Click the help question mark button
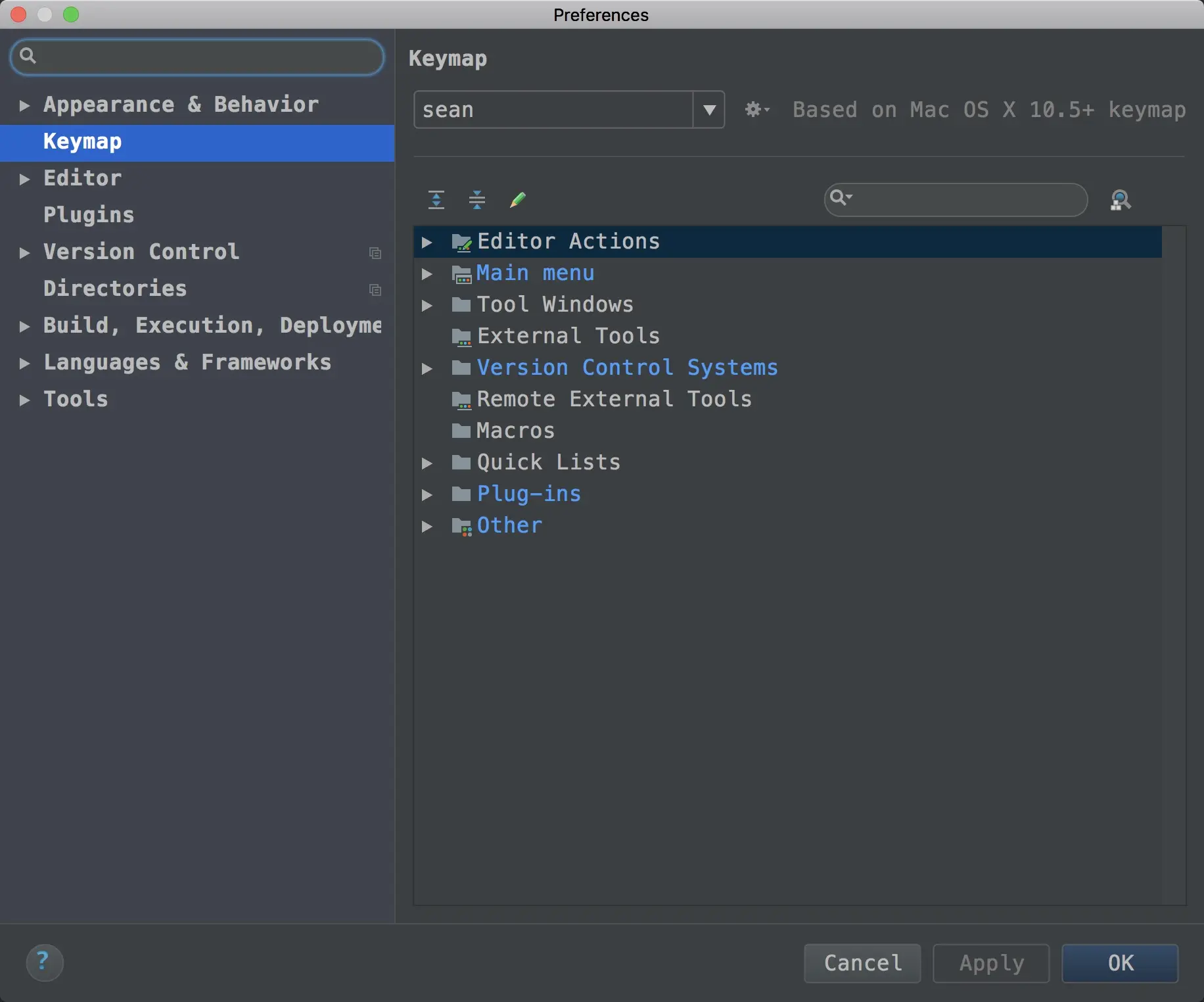 [x=44, y=963]
